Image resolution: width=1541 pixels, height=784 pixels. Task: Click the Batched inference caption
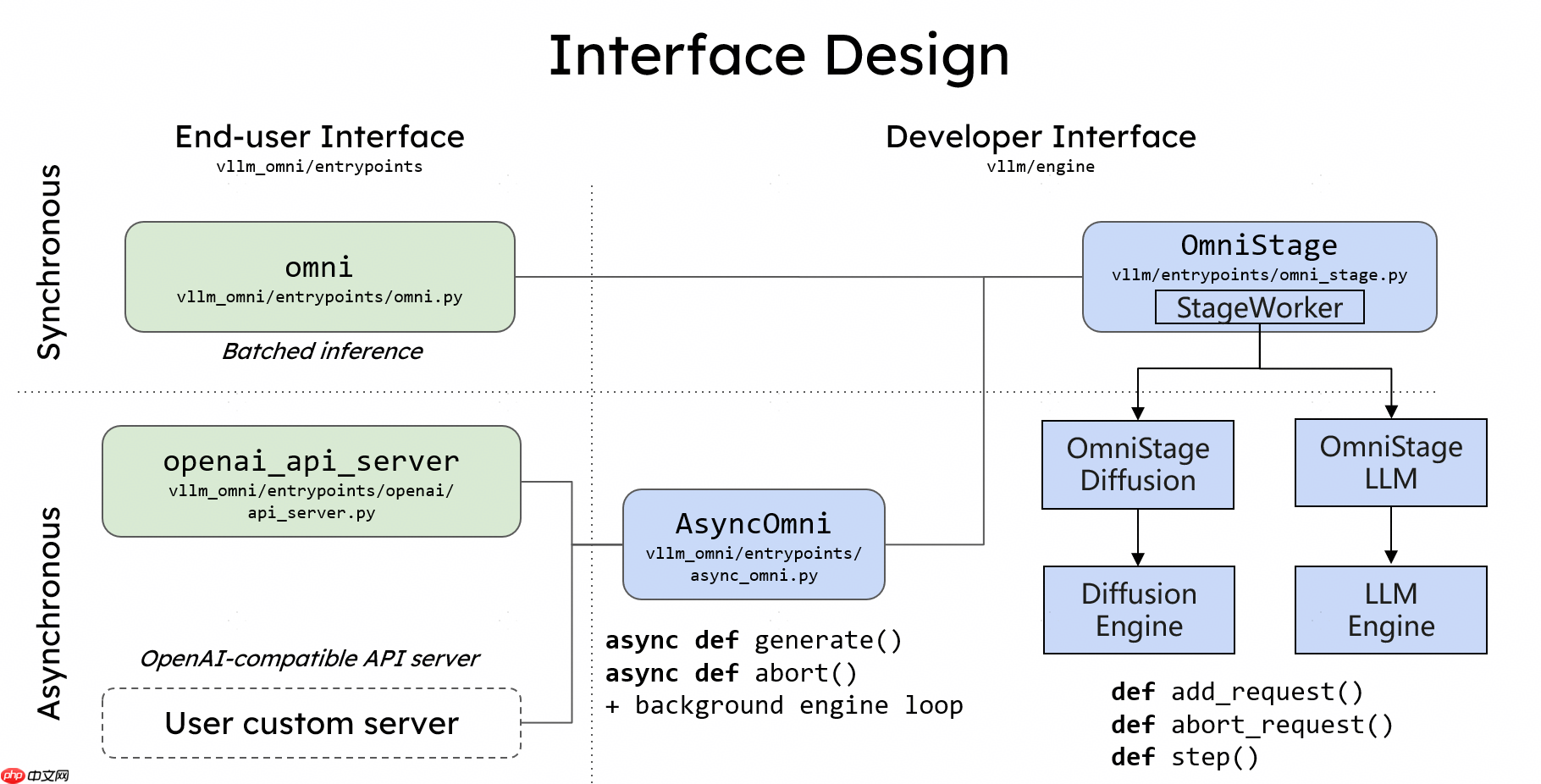pos(322,351)
